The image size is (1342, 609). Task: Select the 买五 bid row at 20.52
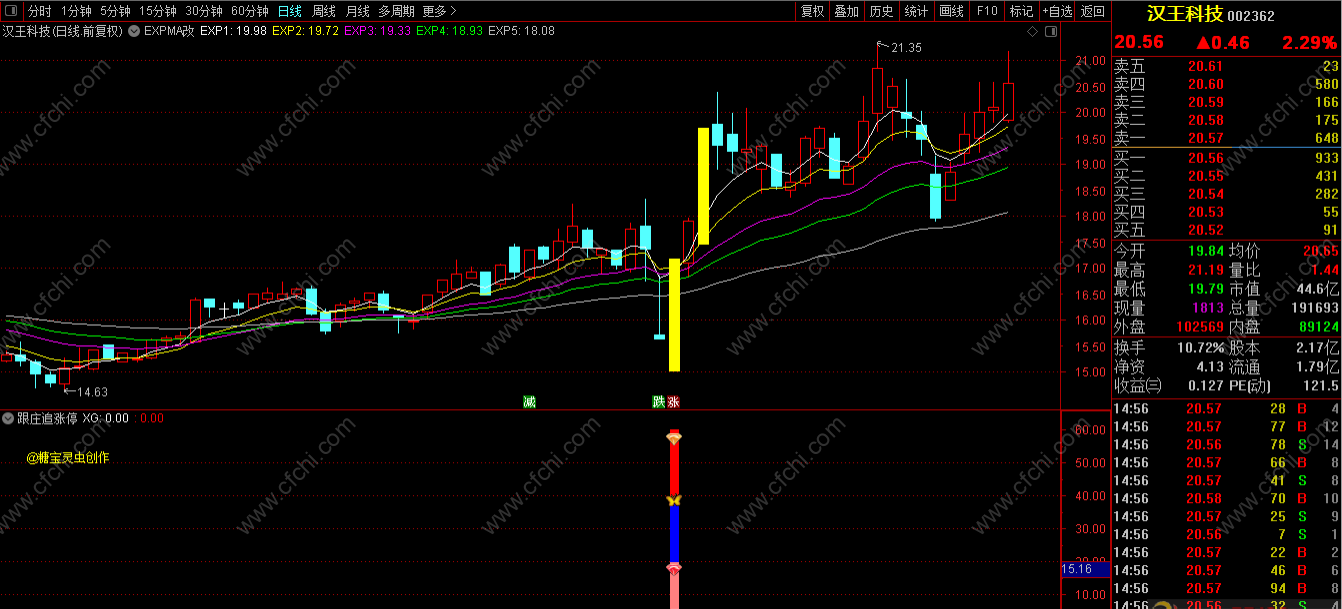(x=1226, y=230)
